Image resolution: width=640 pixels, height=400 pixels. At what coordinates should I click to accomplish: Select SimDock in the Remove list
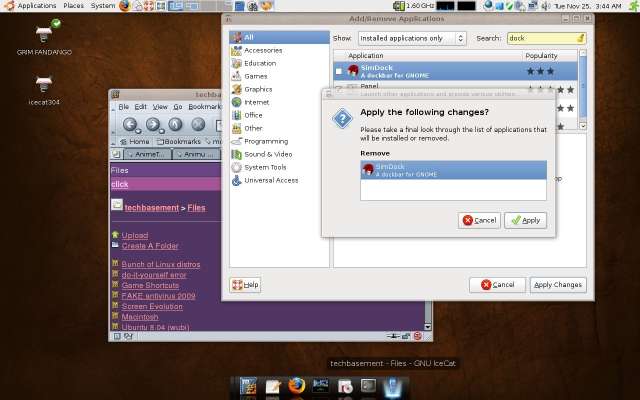coord(453,170)
